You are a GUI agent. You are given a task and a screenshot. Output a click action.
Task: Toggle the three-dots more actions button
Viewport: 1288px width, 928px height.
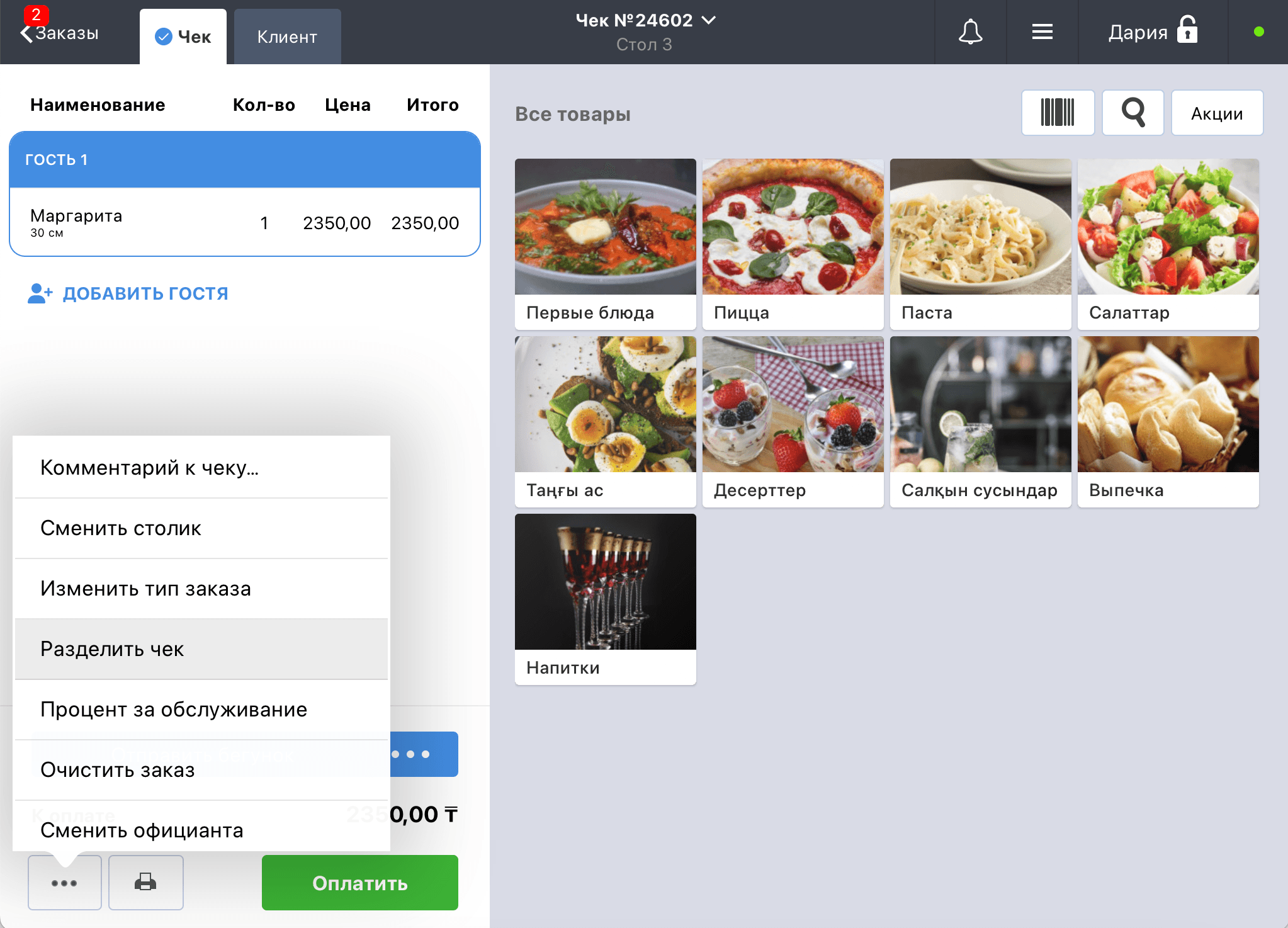pos(64,883)
